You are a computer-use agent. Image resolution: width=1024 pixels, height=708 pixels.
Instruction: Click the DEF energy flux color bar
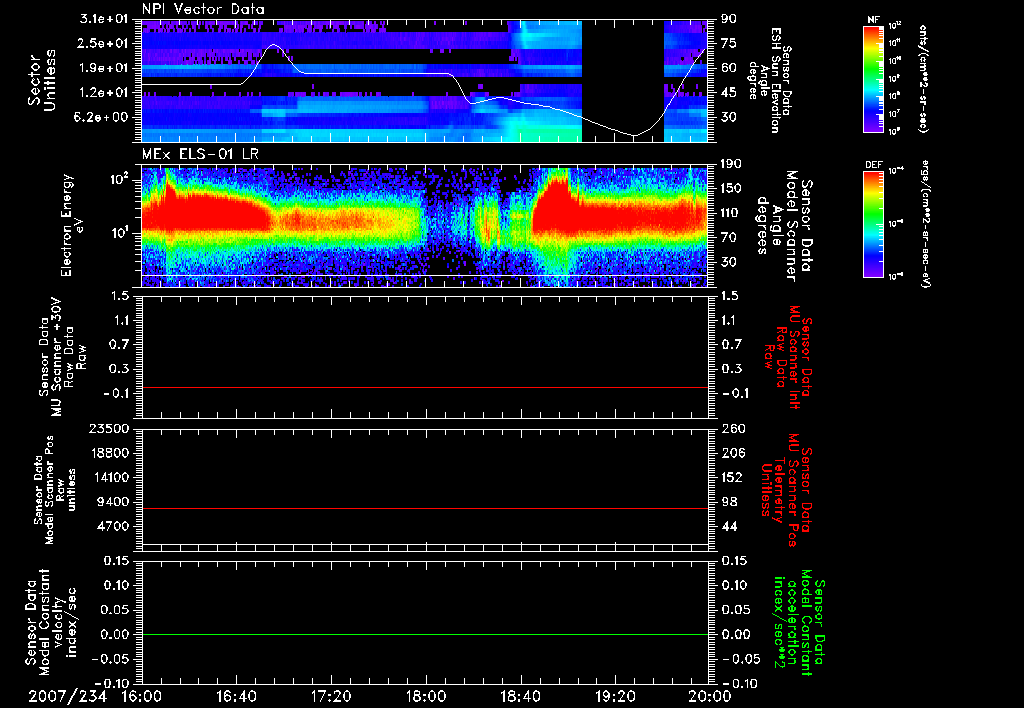pos(873,224)
